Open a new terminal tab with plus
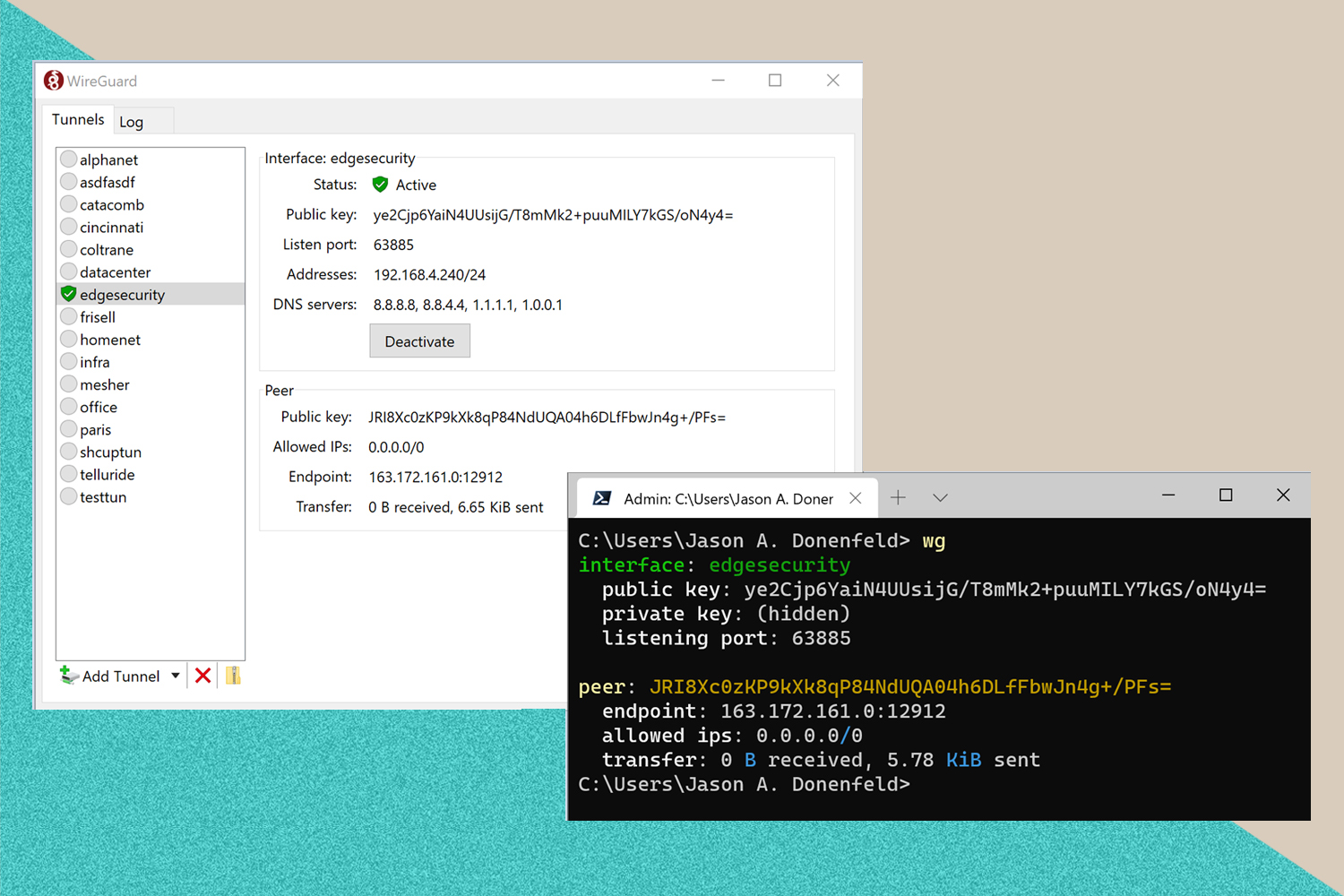 (898, 497)
